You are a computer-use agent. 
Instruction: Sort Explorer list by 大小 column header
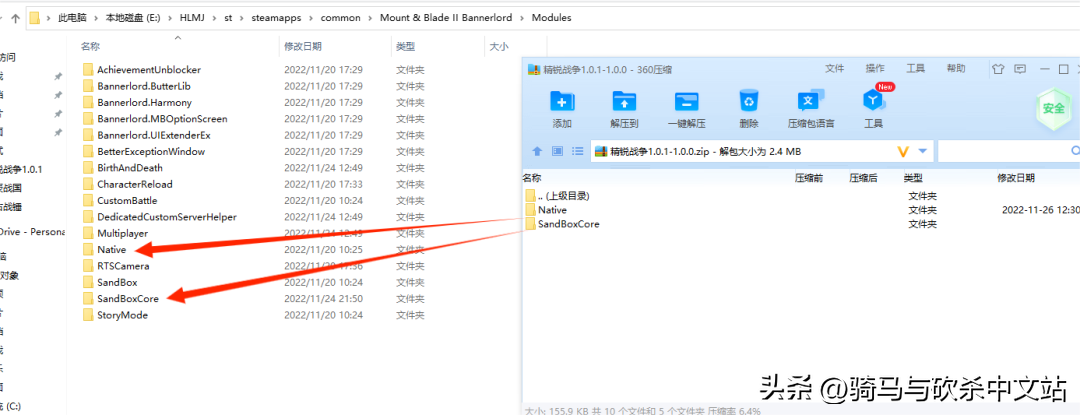498,47
